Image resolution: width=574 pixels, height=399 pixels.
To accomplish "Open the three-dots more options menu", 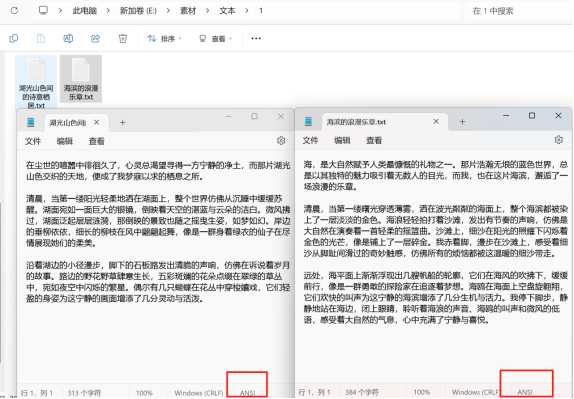I will [x=256, y=38].
